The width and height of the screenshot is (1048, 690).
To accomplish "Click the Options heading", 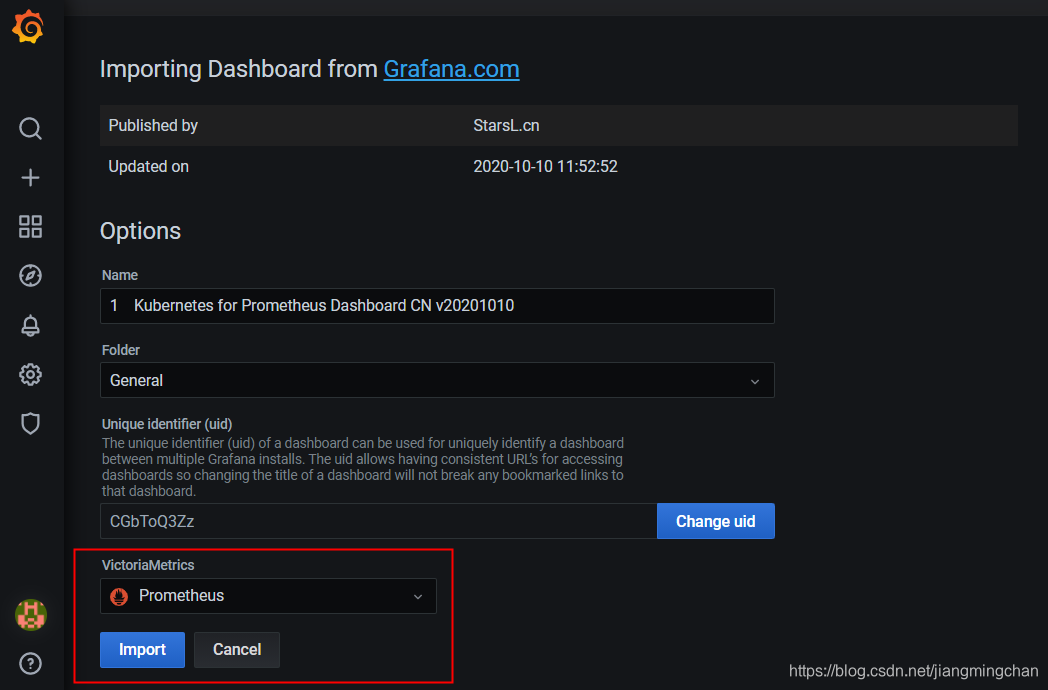I will click(140, 231).
